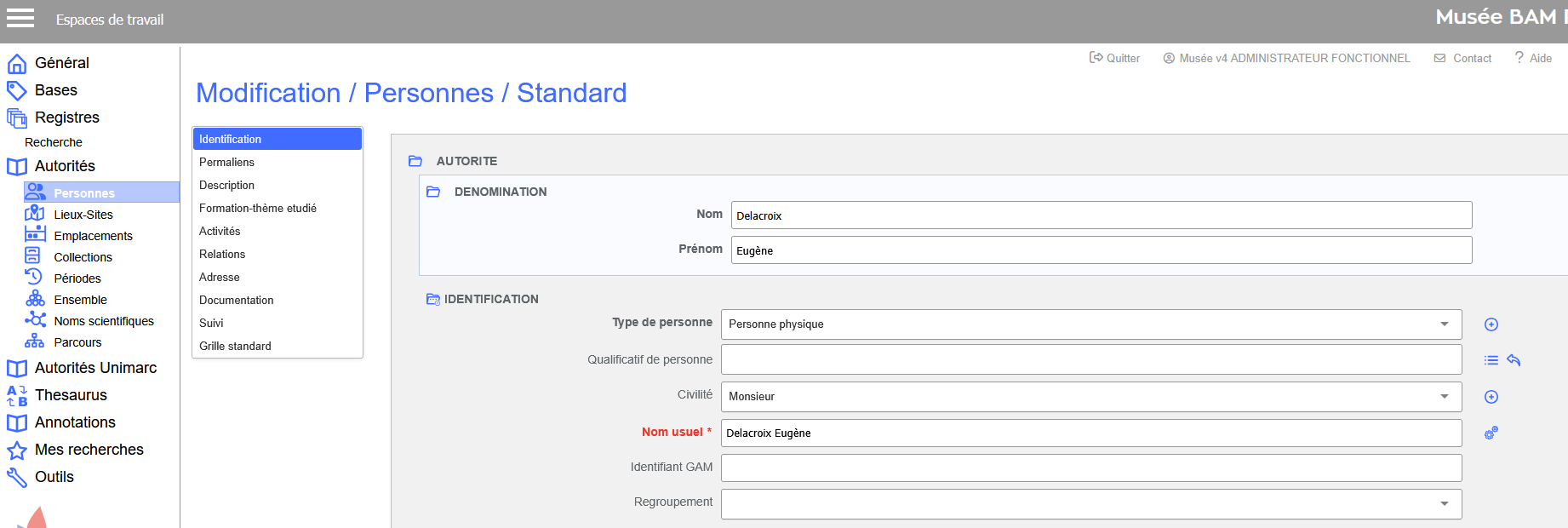Viewport: 1568px width, 528px height.
Task: Click the undo arrow next to Qualificatif de personne
Action: click(1514, 360)
